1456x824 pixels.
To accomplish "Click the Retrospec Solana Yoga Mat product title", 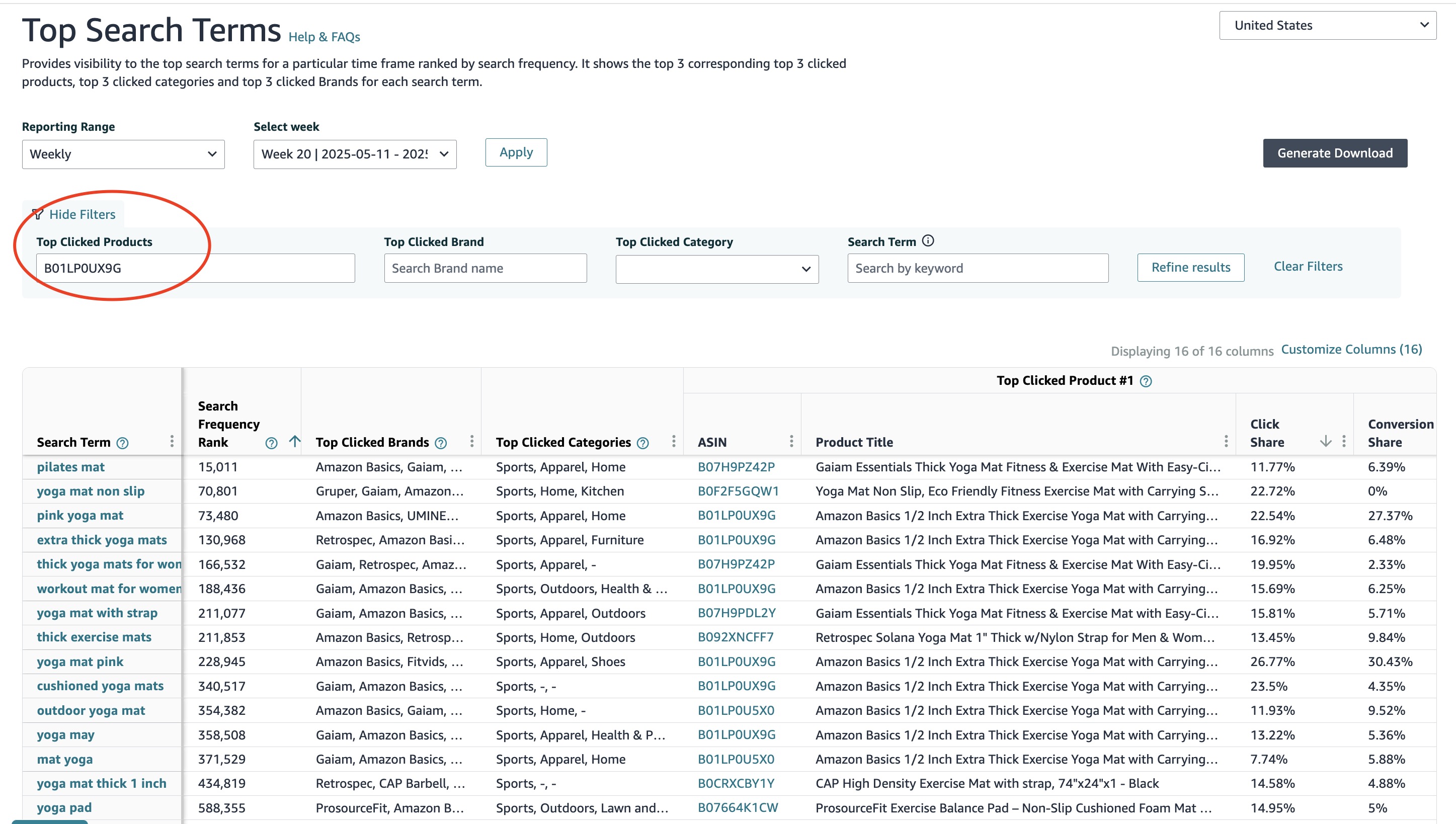I will coord(1015,638).
